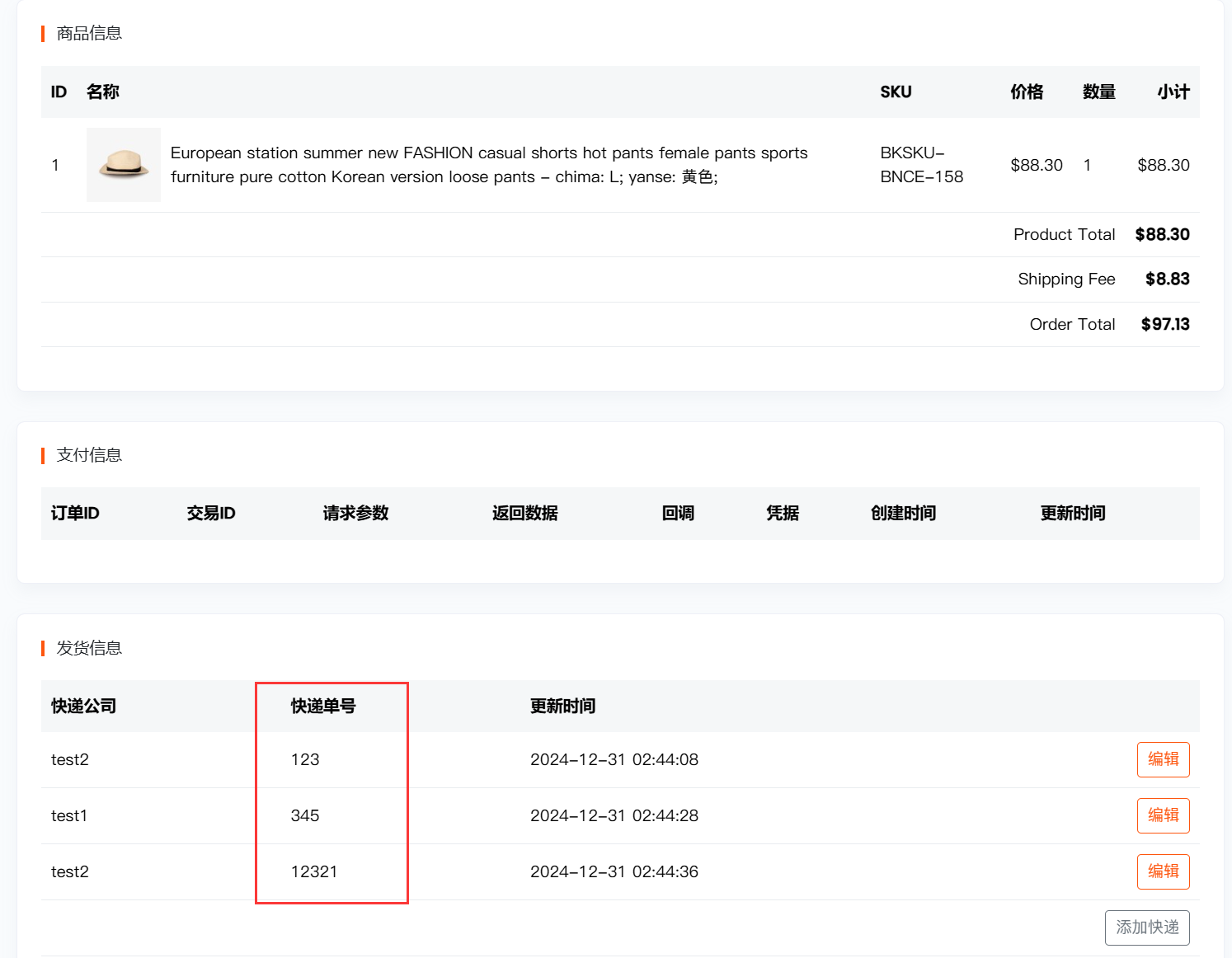Viewport: 1232px width, 958px height.
Task: Click the test1 courier company cell
Action: [x=69, y=815]
